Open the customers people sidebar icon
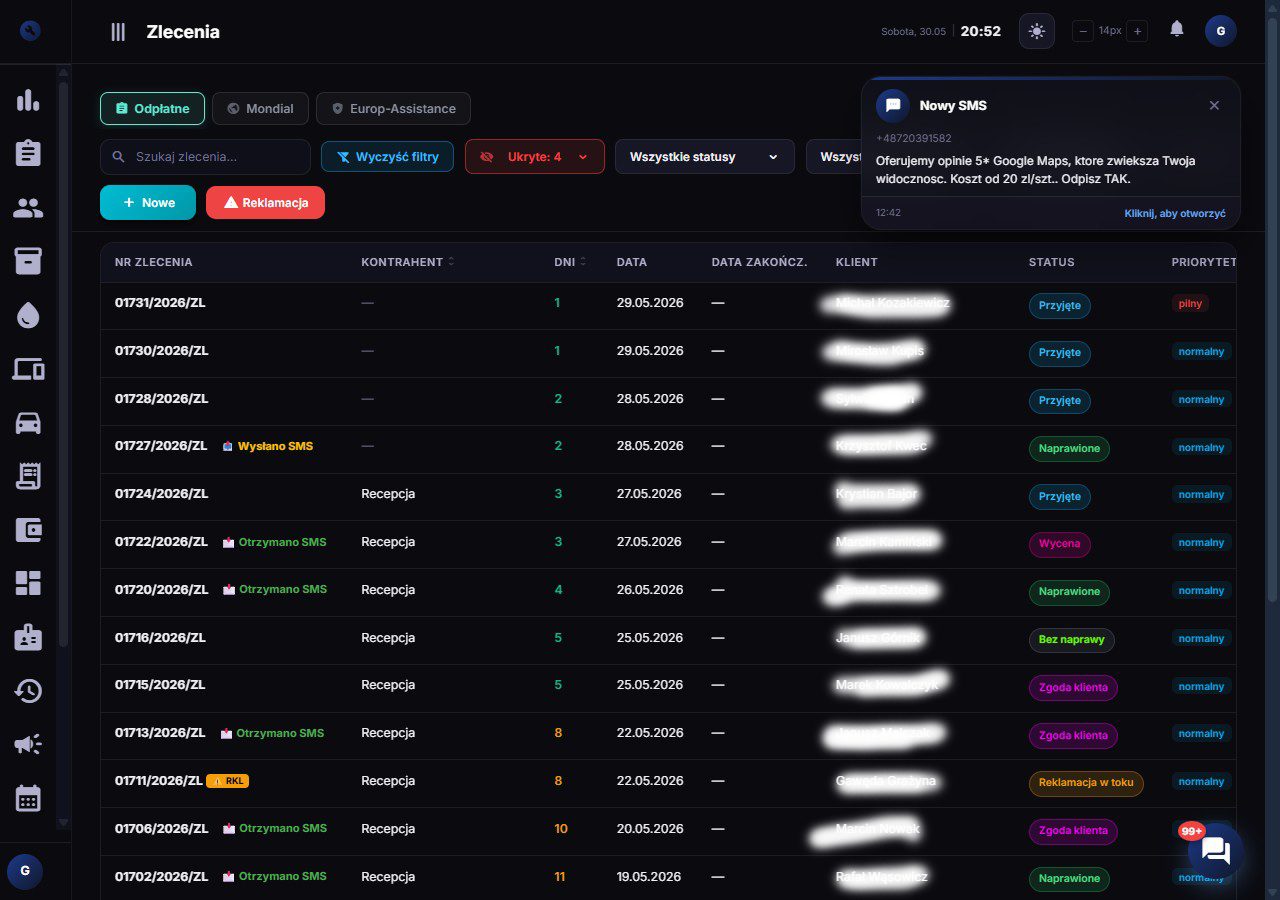The image size is (1280, 900). pos(28,208)
